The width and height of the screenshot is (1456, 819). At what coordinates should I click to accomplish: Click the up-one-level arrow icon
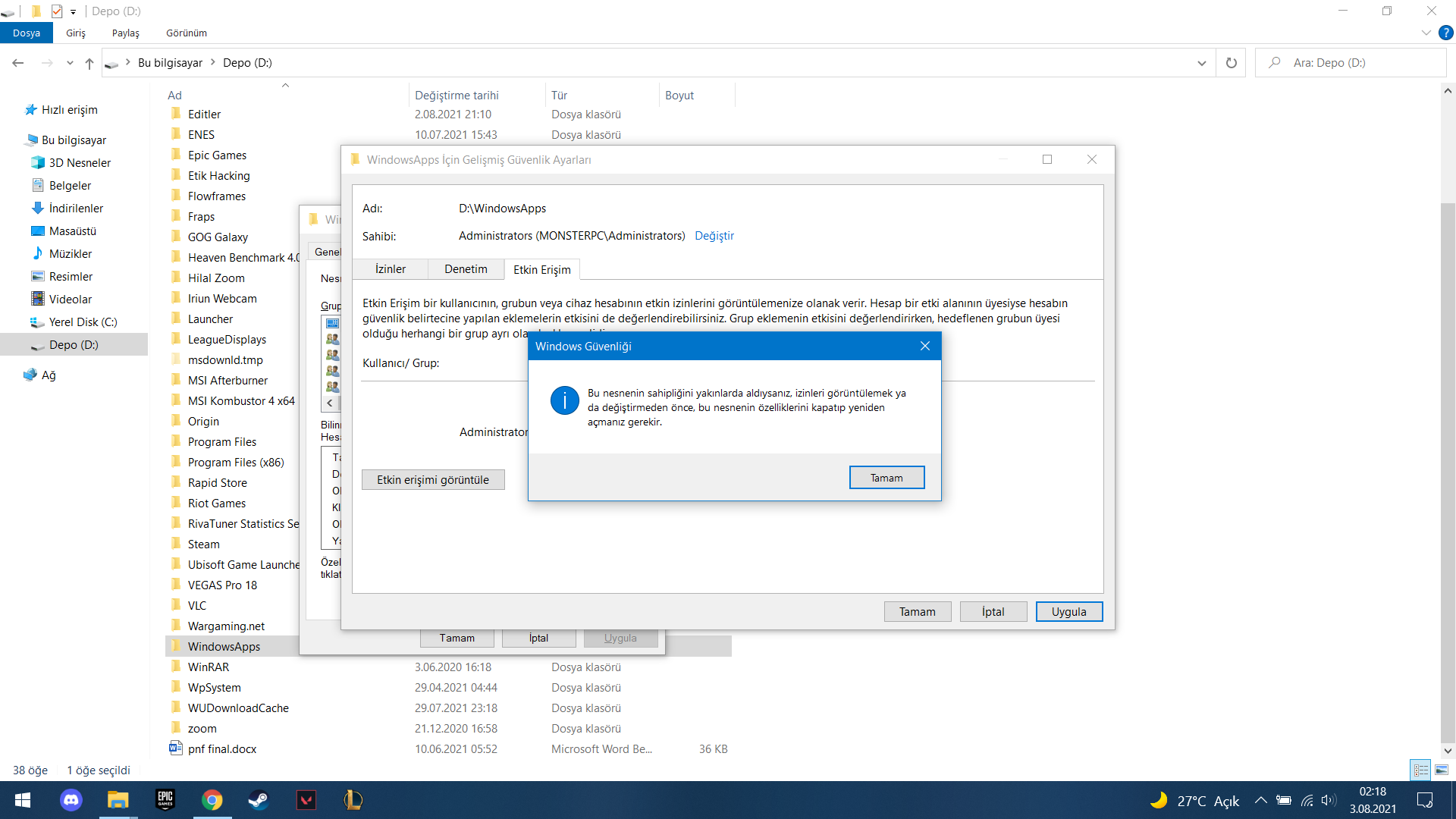point(89,64)
